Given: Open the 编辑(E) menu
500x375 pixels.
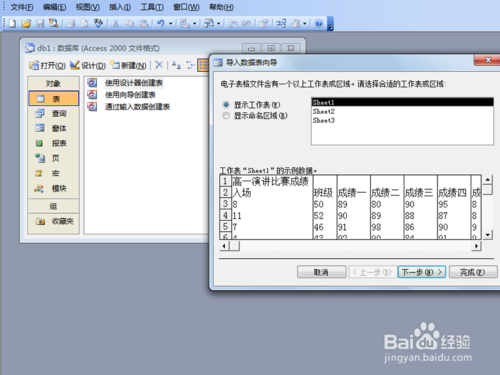Looking at the screenshot, I should 54,7.
